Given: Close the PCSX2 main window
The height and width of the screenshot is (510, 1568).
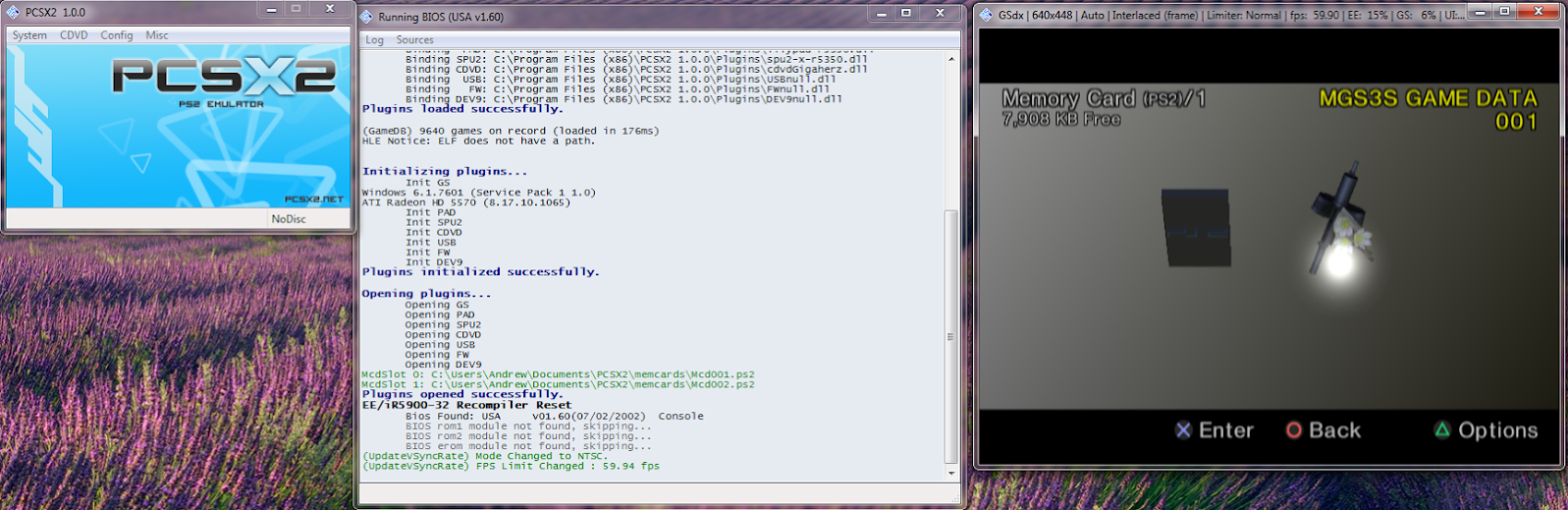Looking at the screenshot, I should [x=330, y=10].
